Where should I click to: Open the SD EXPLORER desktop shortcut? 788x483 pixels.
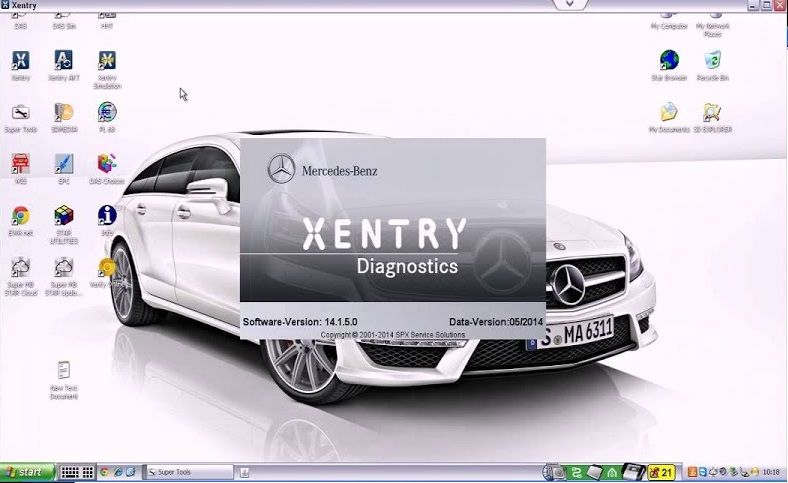[x=713, y=113]
